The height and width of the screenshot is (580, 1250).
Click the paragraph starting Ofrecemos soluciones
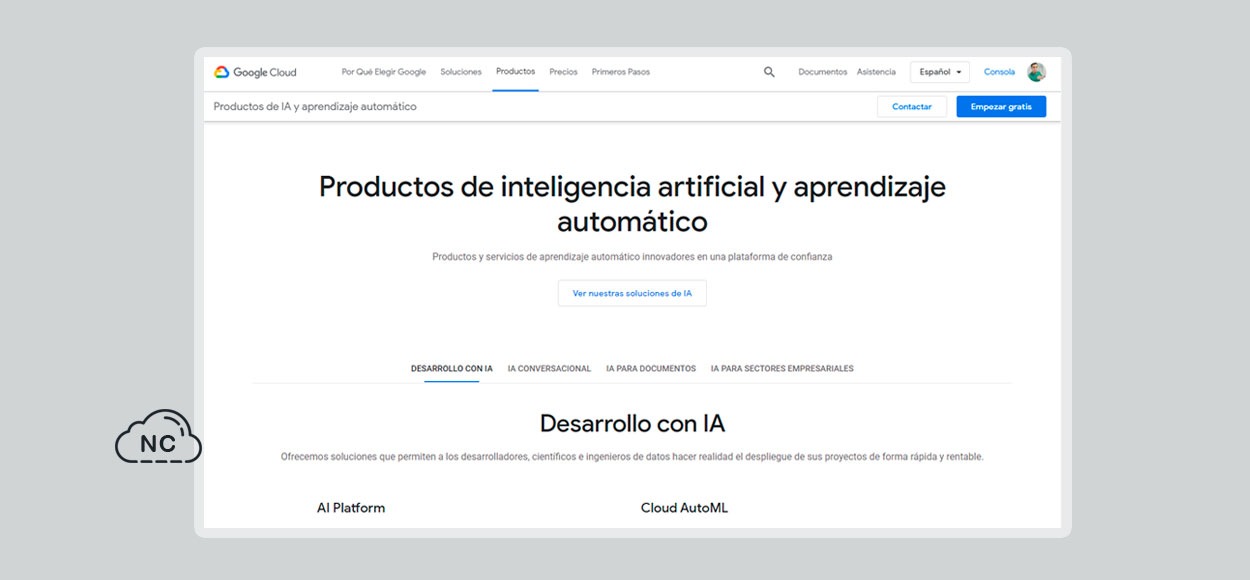(632, 457)
